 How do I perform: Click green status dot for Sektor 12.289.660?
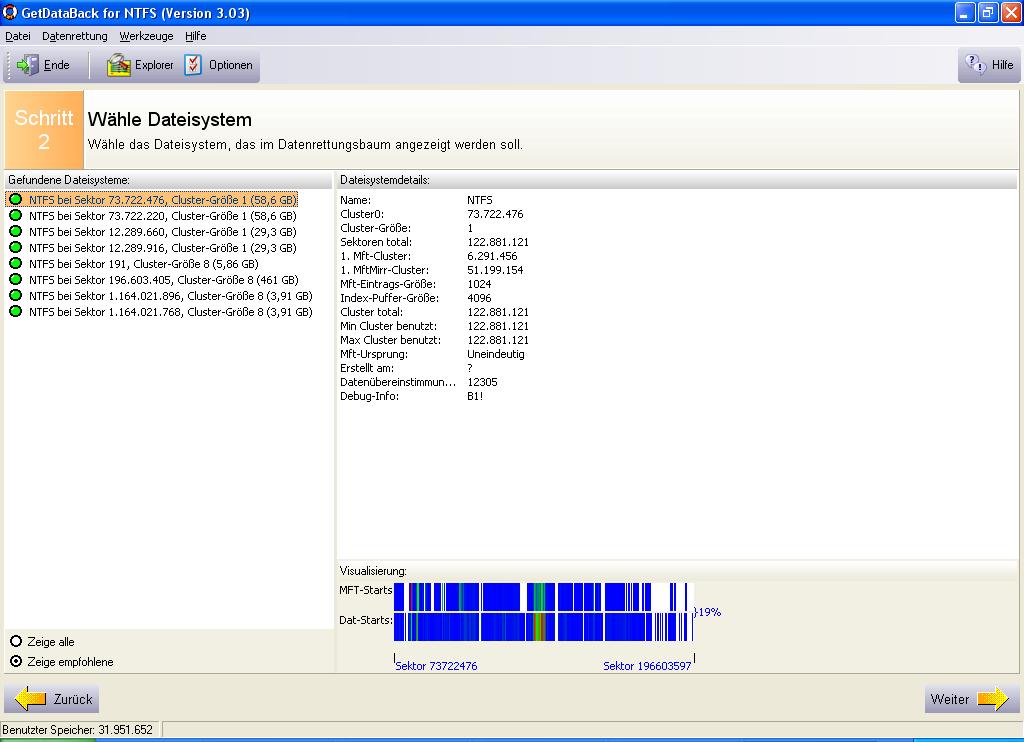click(16, 231)
